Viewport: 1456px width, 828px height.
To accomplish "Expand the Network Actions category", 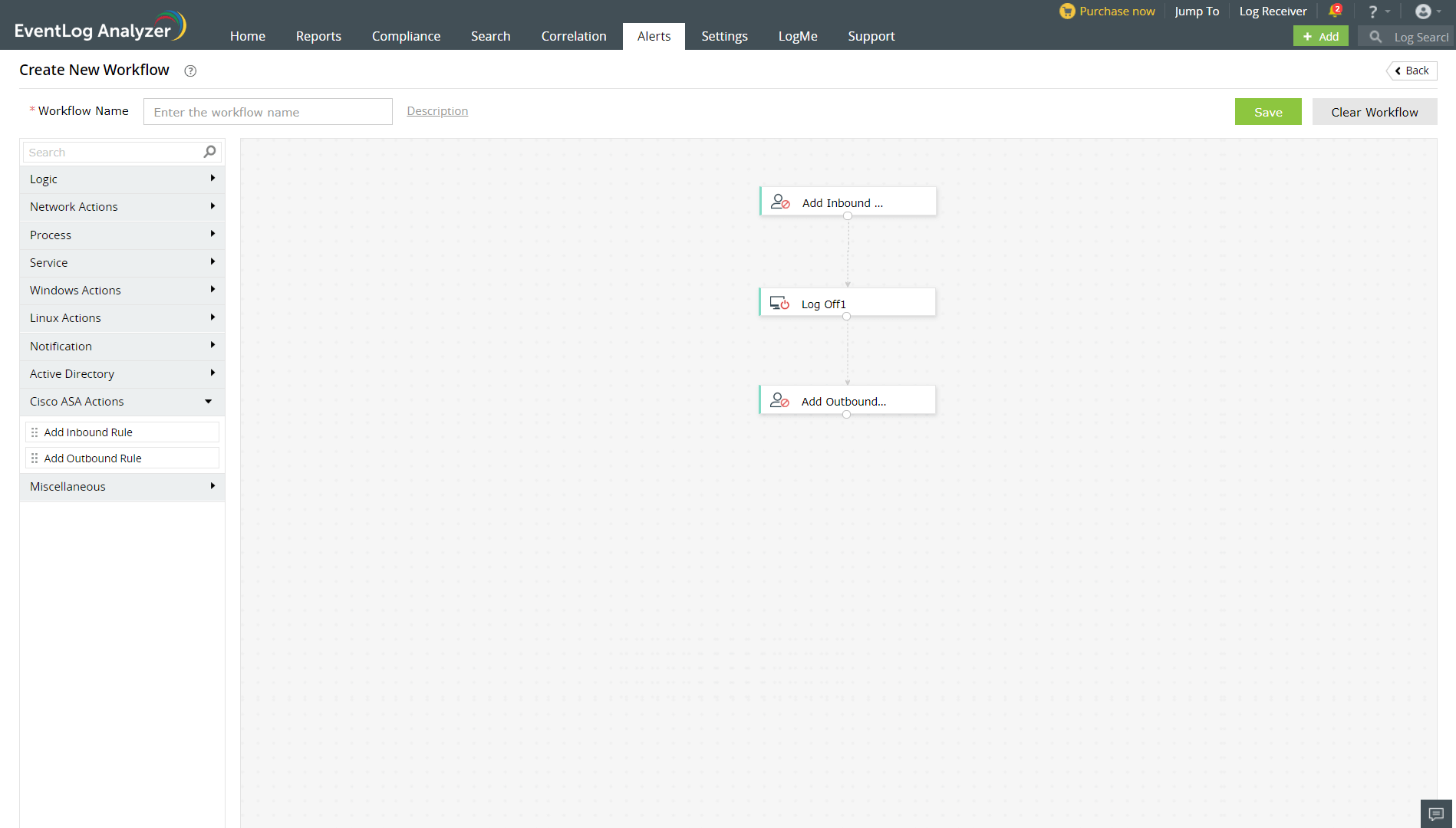I will pos(122,207).
